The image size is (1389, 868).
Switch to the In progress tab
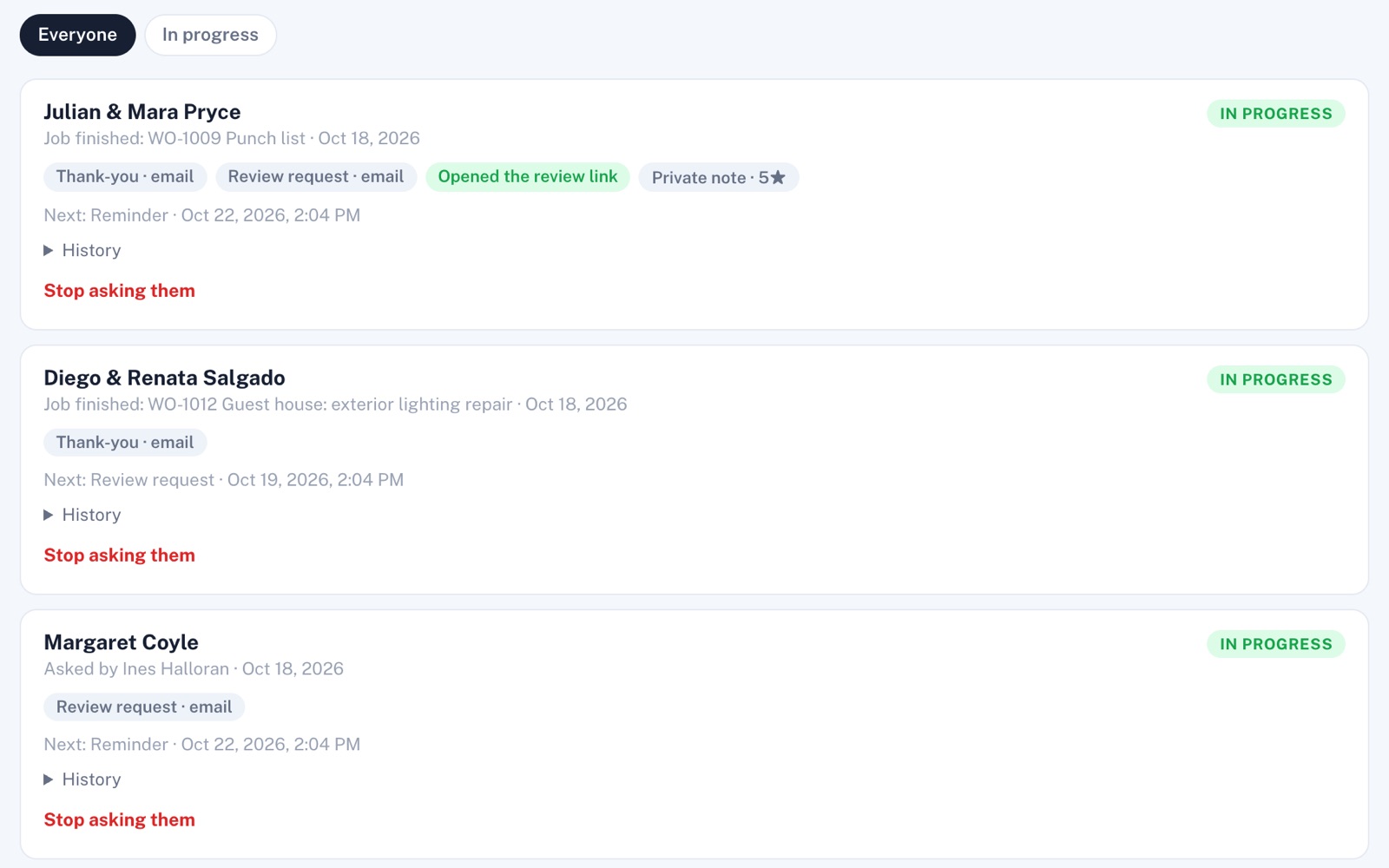coord(210,35)
